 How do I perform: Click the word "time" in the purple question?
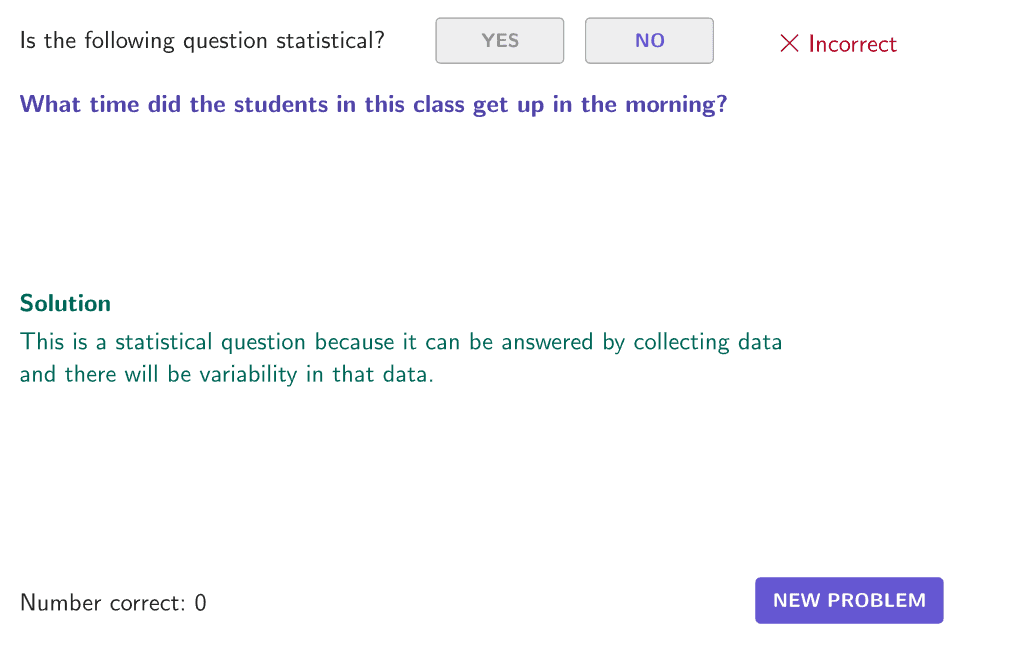pyautogui.click(x=115, y=104)
